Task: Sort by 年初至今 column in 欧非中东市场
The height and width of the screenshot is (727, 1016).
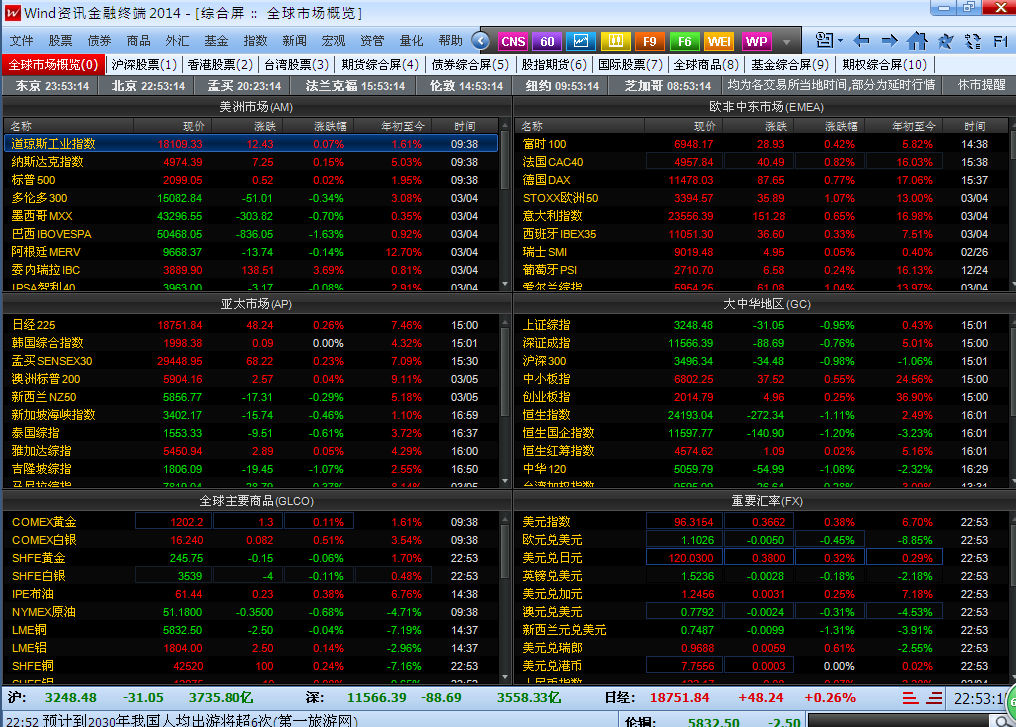Action: pyautogui.click(x=914, y=126)
